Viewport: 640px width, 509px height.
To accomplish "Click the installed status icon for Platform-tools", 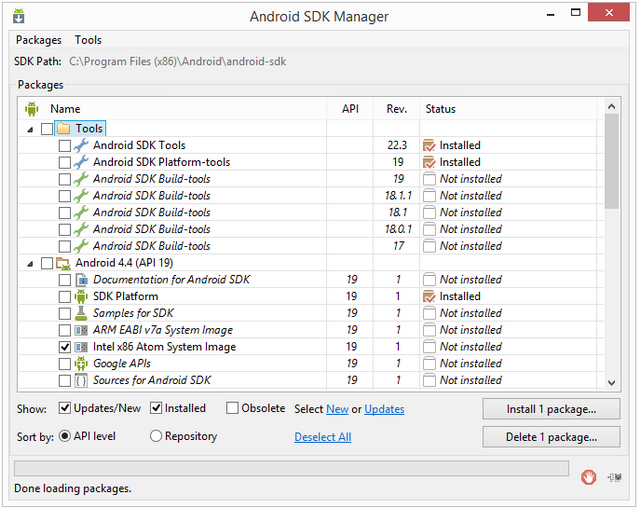I will (x=429, y=162).
